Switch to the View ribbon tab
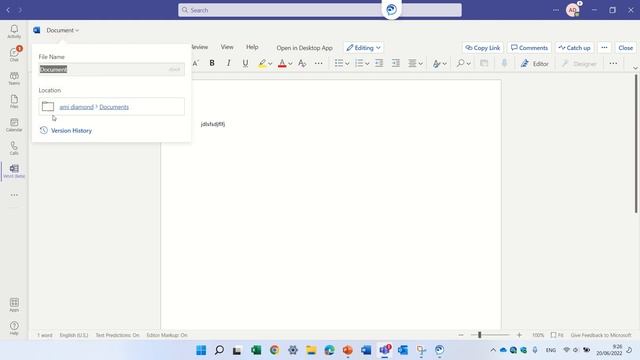The image size is (640, 360). tap(227, 47)
